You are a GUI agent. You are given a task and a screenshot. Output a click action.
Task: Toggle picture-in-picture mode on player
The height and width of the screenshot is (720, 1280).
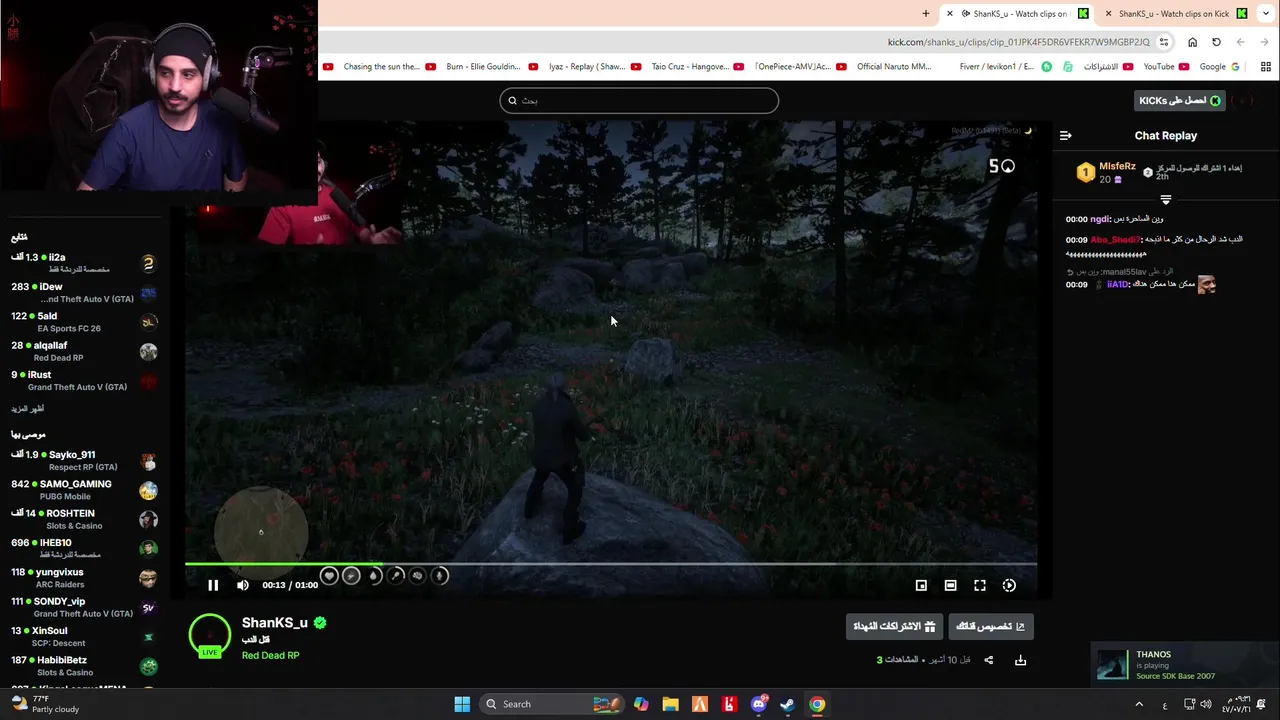(x=921, y=586)
